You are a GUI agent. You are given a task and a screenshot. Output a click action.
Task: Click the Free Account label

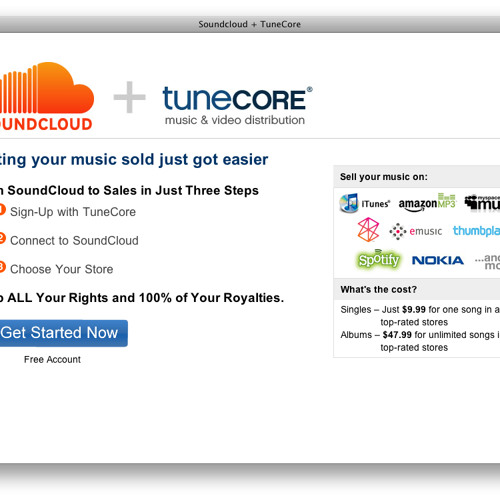coord(52,359)
